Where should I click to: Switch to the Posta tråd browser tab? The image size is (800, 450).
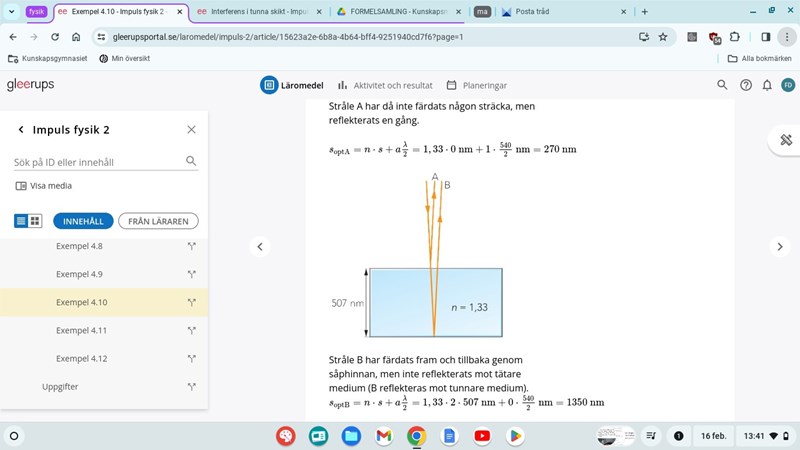[x=560, y=11]
